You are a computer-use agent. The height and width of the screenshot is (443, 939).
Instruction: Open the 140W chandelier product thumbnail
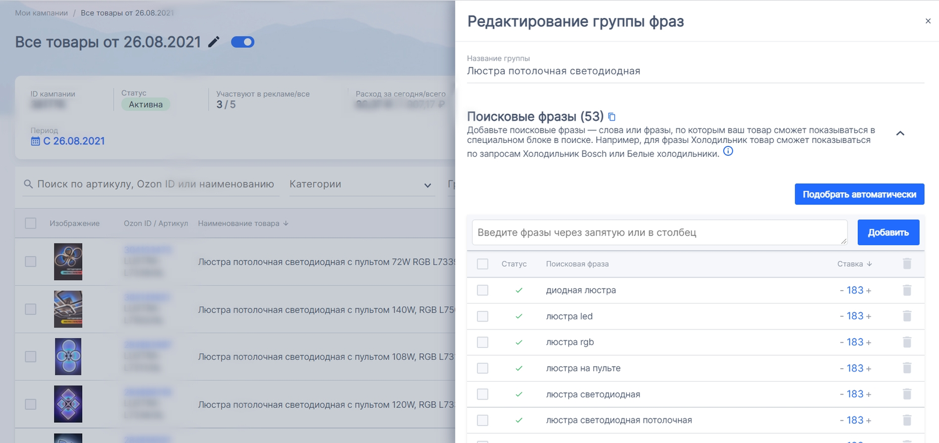pyautogui.click(x=68, y=309)
